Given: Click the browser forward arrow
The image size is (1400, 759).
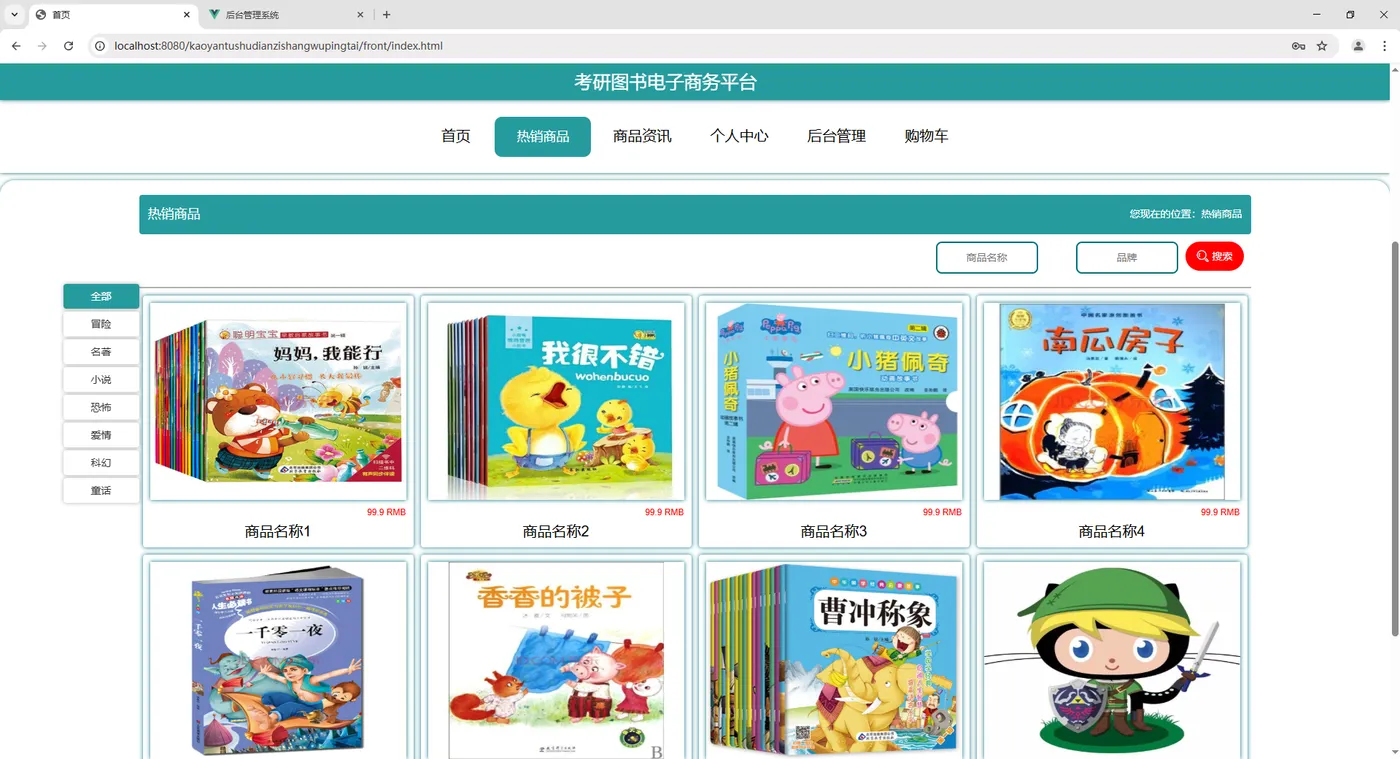Looking at the screenshot, I should (42, 46).
